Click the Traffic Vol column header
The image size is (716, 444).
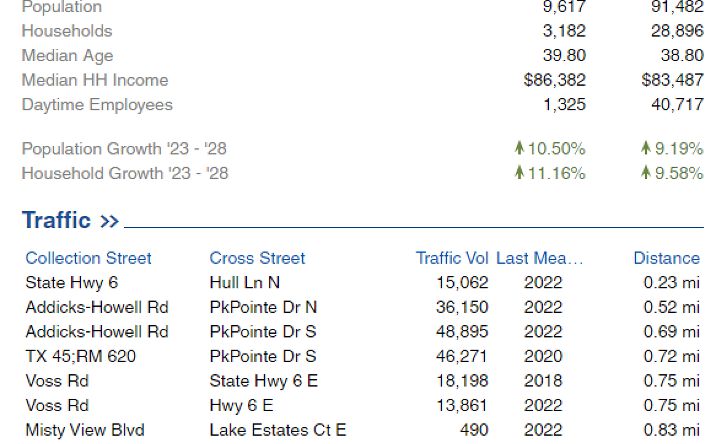tap(452, 258)
